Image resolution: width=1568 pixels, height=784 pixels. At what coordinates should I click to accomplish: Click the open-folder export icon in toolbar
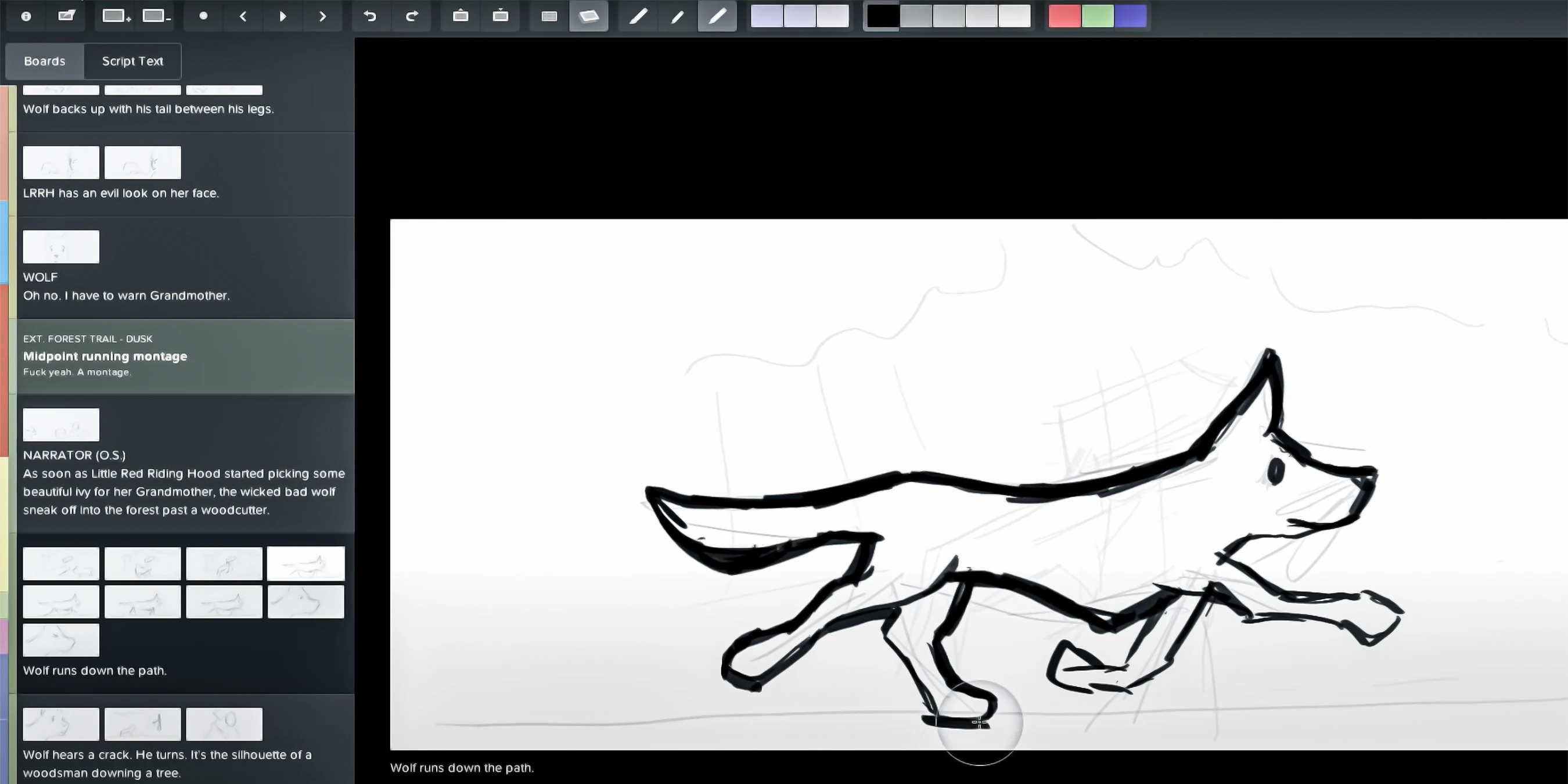point(66,16)
